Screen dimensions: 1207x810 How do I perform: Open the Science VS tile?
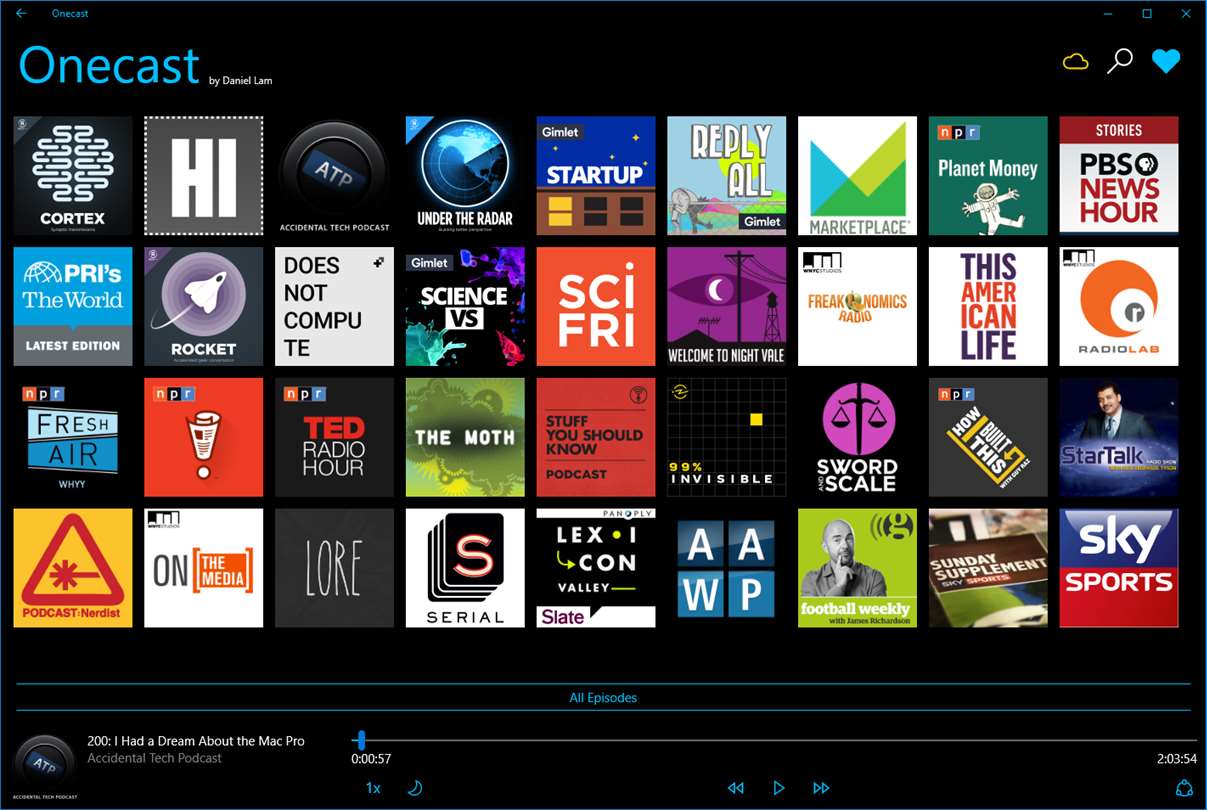click(465, 307)
